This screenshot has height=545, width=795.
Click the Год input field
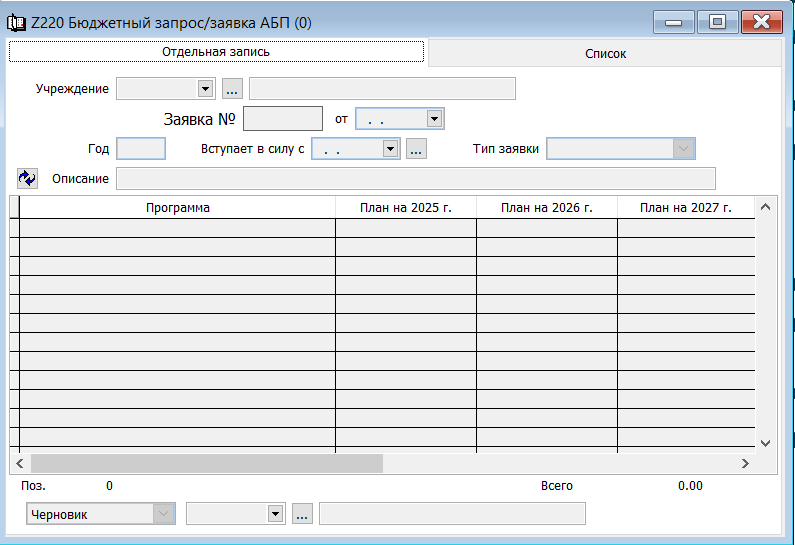(140, 149)
